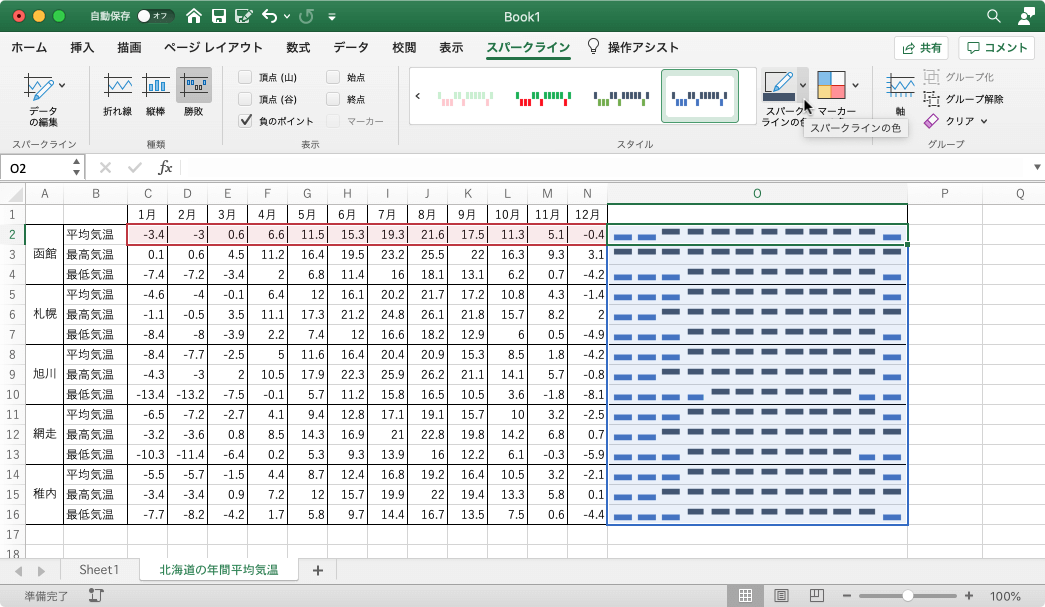Switch to normal view in status bar

click(x=745, y=596)
